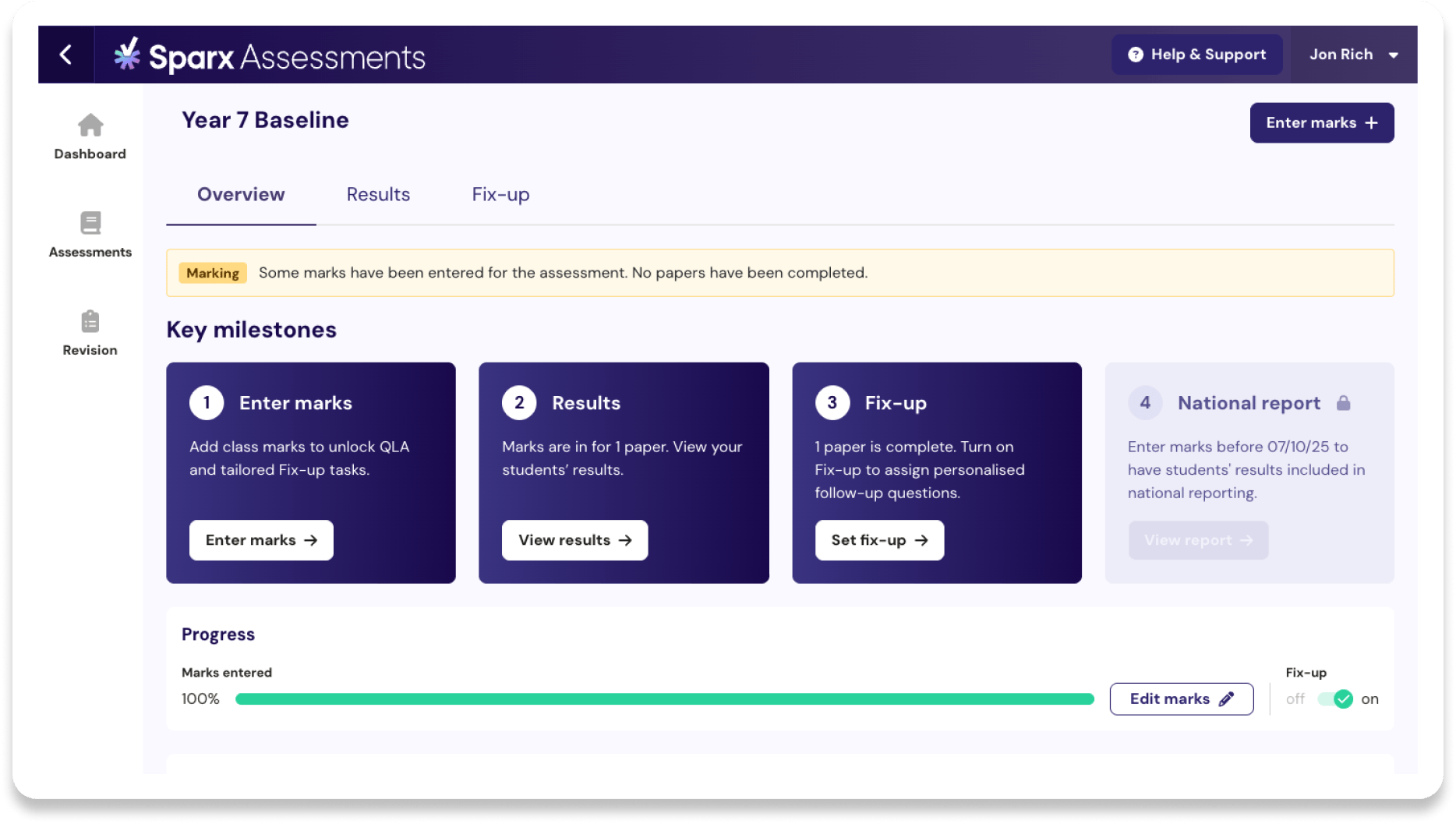The height and width of the screenshot is (824, 1456).
Task: Click the top-right Enter marks plus button
Action: (x=1321, y=123)
